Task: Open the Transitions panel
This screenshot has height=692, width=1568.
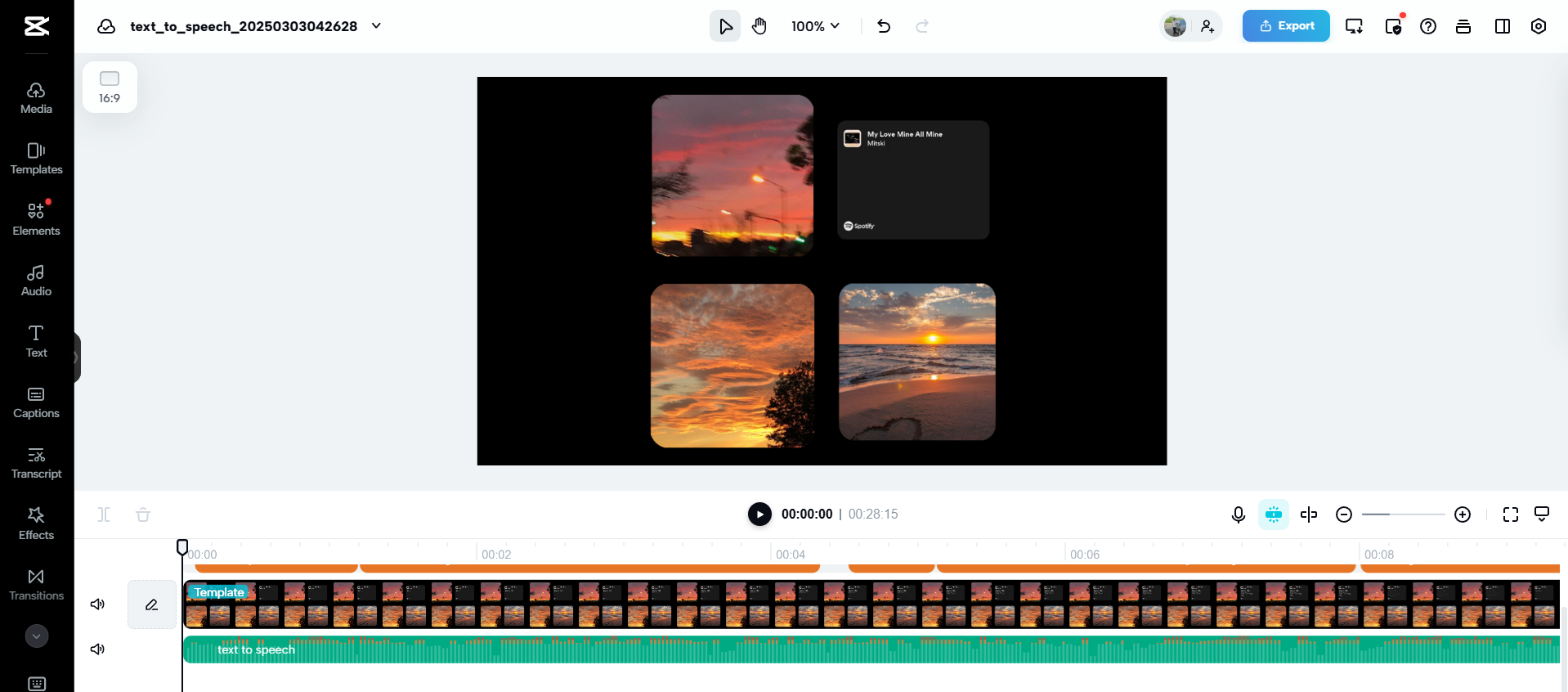Action: (36, 585)
